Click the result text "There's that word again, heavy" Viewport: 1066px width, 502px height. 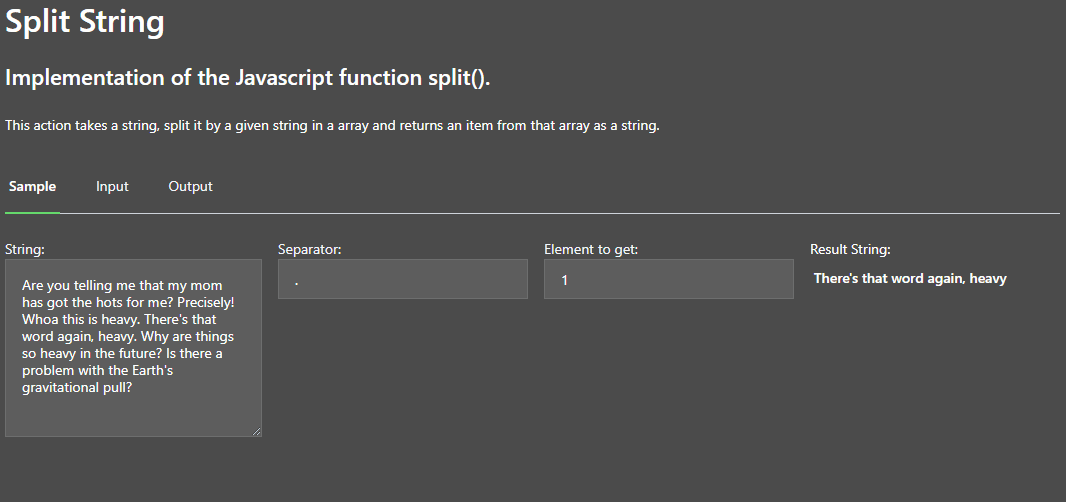coord(909,279)
